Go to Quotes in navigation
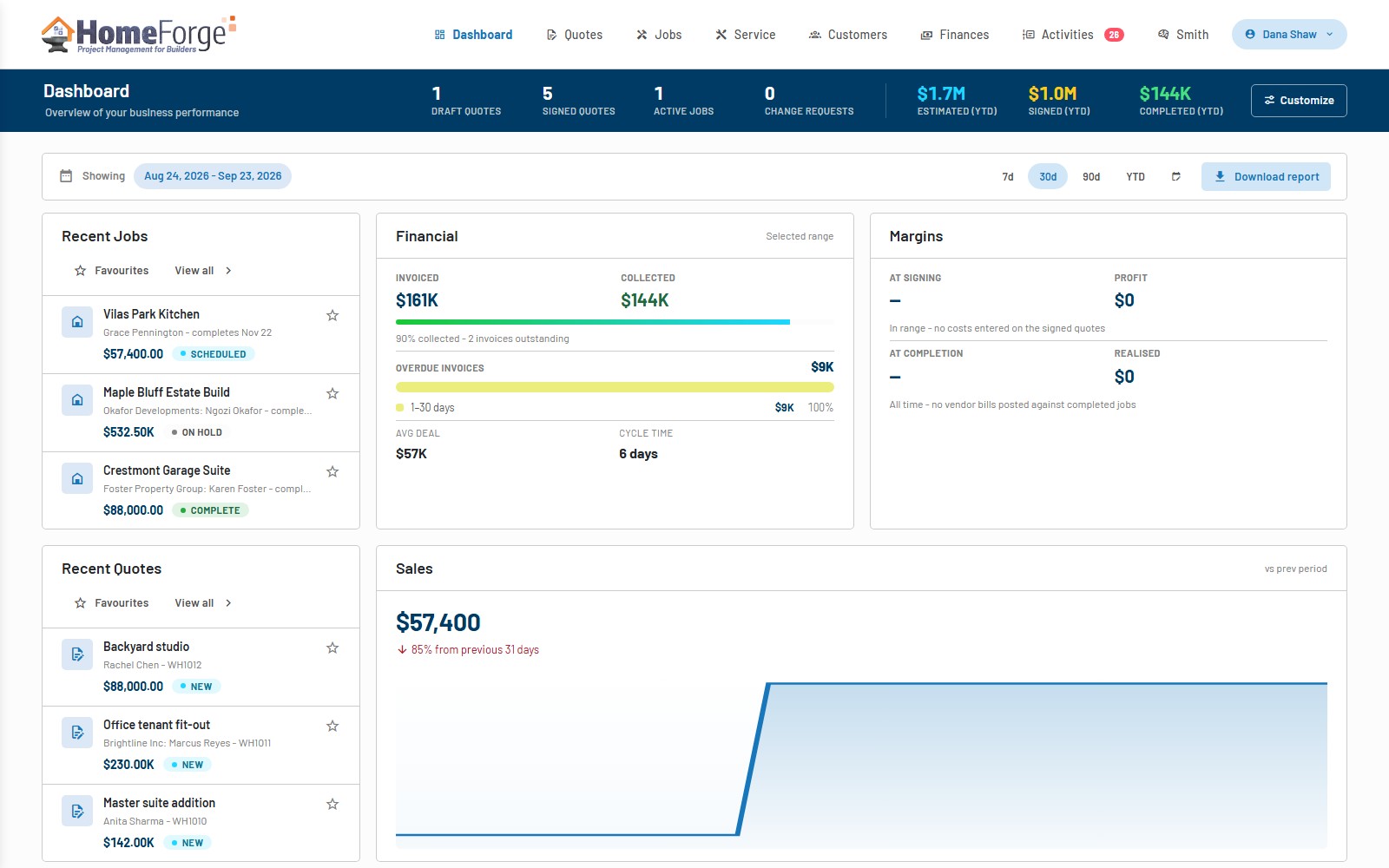Screen dimensions: 1389x868 [574, 35]
